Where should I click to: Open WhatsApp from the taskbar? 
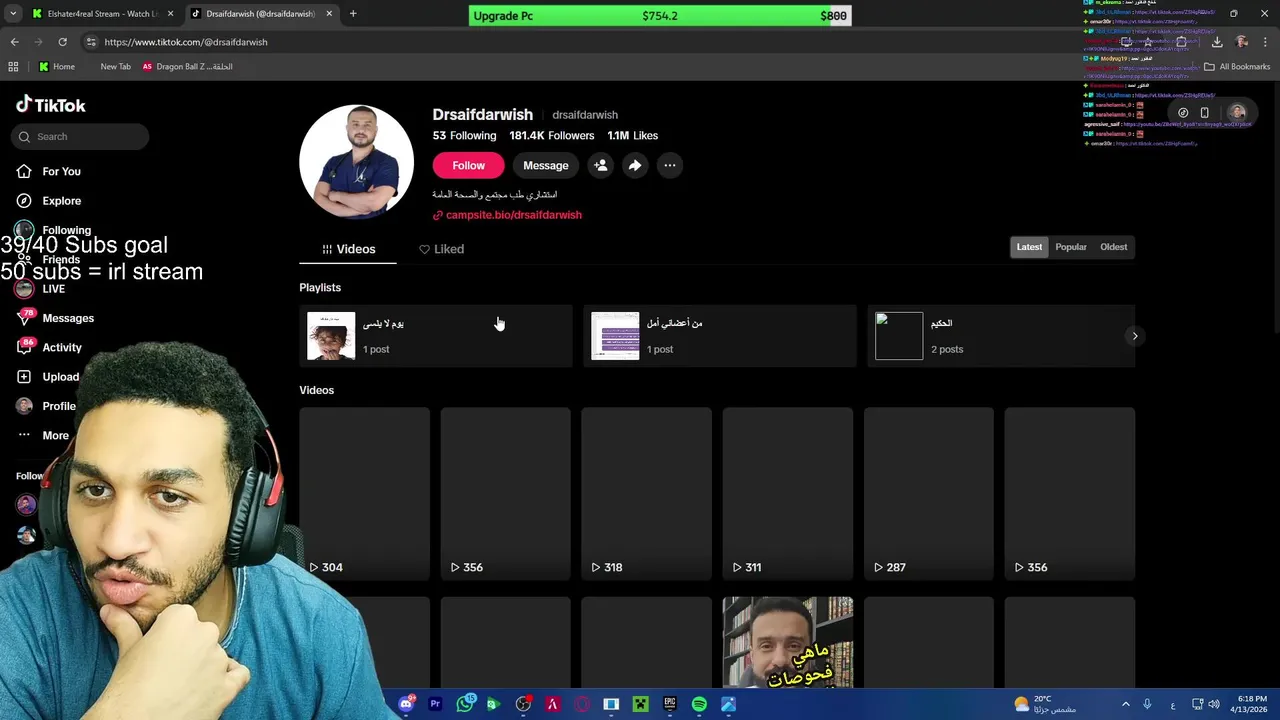tap(465, 704)
